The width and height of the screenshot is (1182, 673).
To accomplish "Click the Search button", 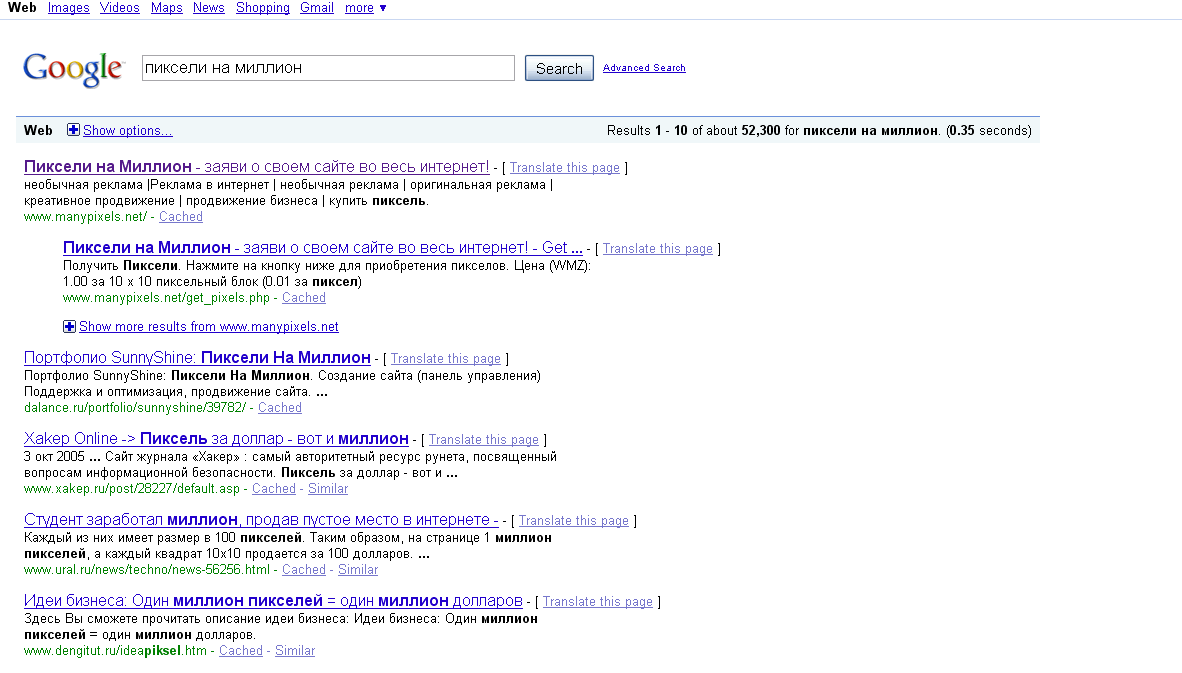I will pyautogui.click(x=558, y=67).
